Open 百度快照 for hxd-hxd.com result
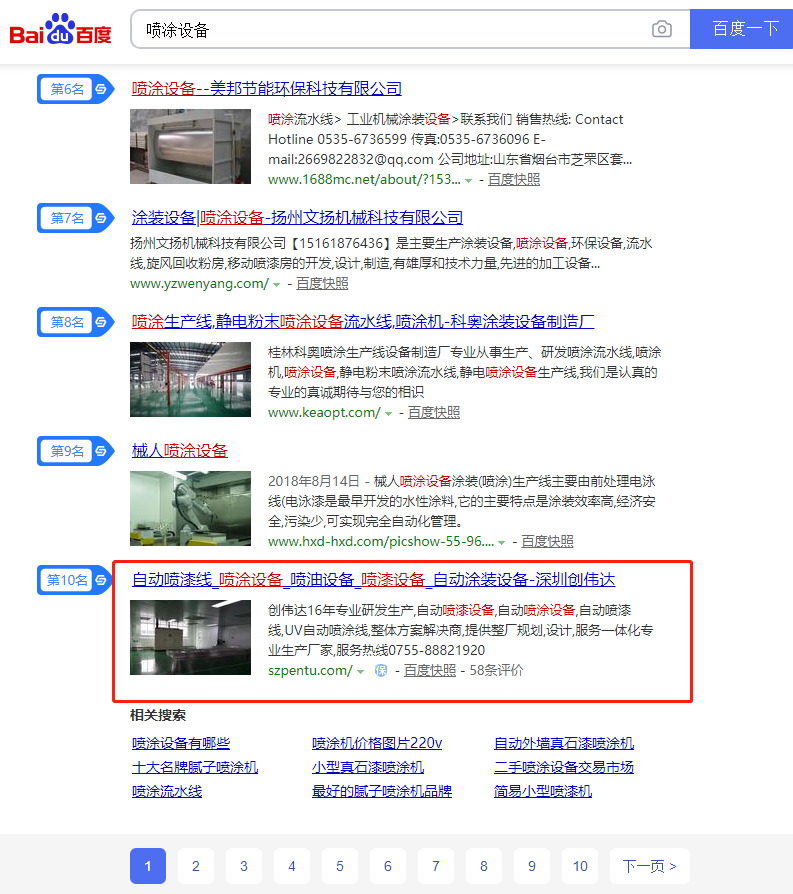 [x=547, y=541]
